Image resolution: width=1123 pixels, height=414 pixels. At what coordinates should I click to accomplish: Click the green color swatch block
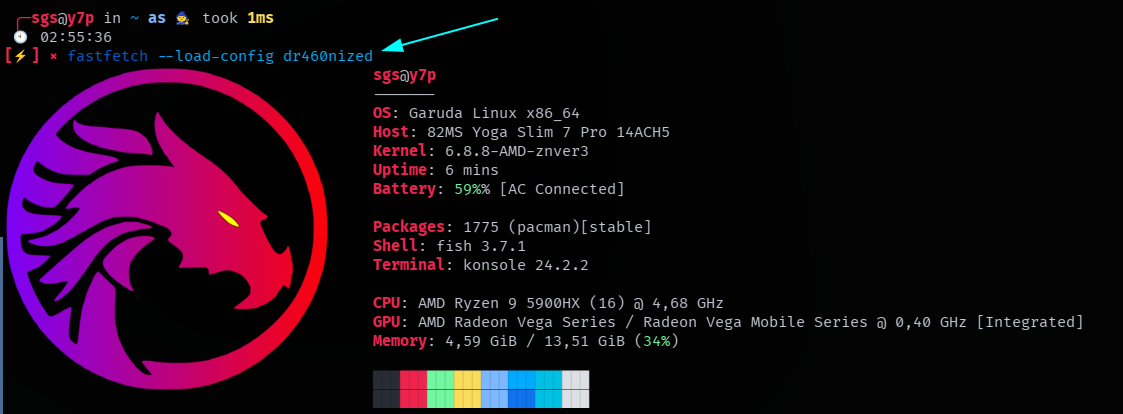click(x=440, y=389)
